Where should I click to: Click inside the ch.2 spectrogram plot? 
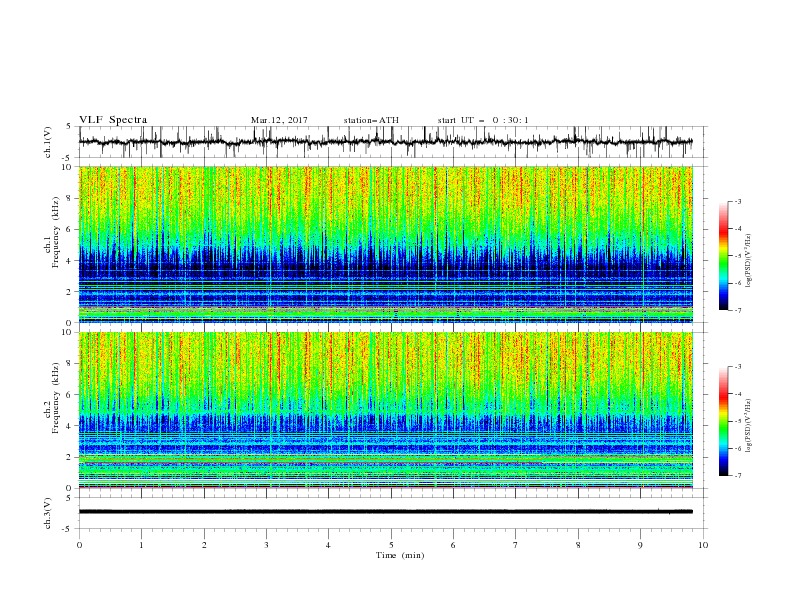coord(386,410)
